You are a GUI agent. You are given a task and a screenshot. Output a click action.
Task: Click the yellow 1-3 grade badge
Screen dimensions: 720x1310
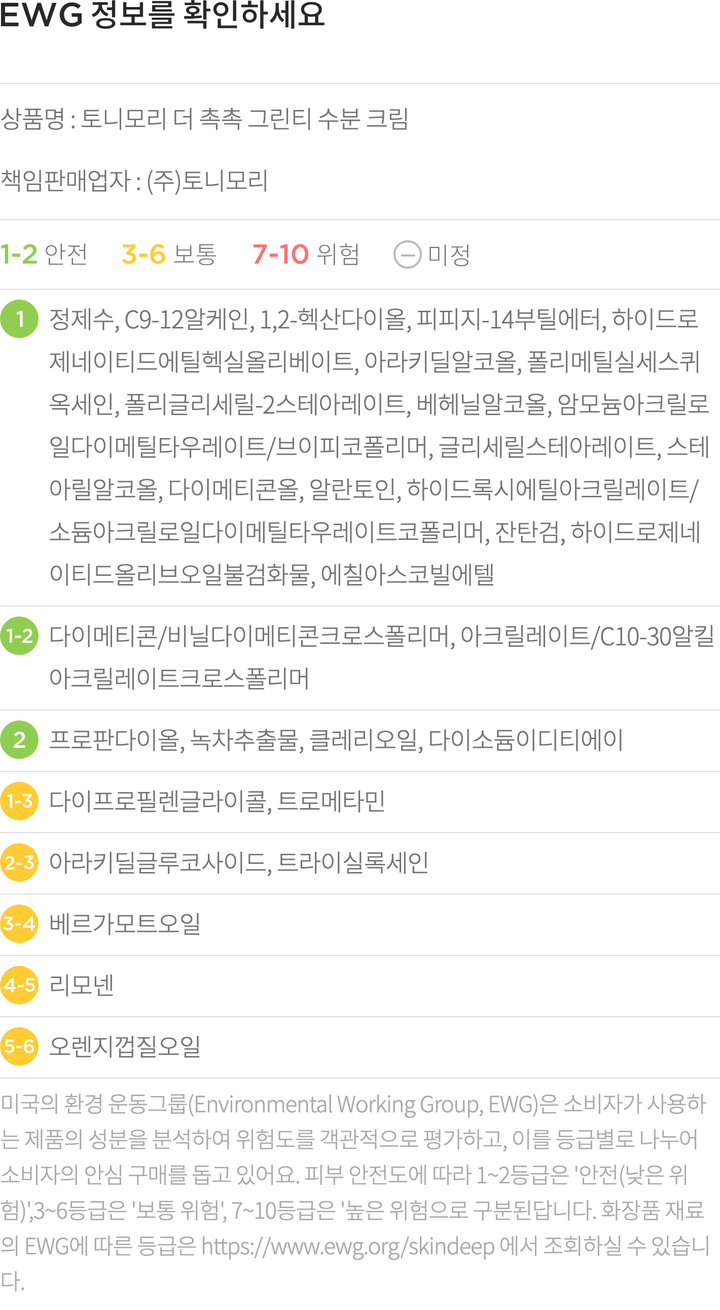point(20,802)
